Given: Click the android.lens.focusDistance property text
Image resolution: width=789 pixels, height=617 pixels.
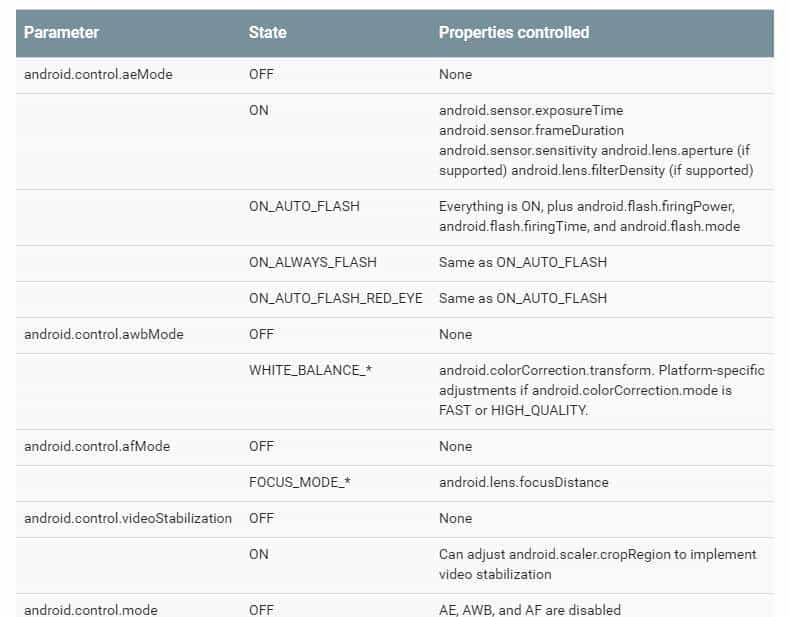Looking at the screenshot, I should point(523,483).
